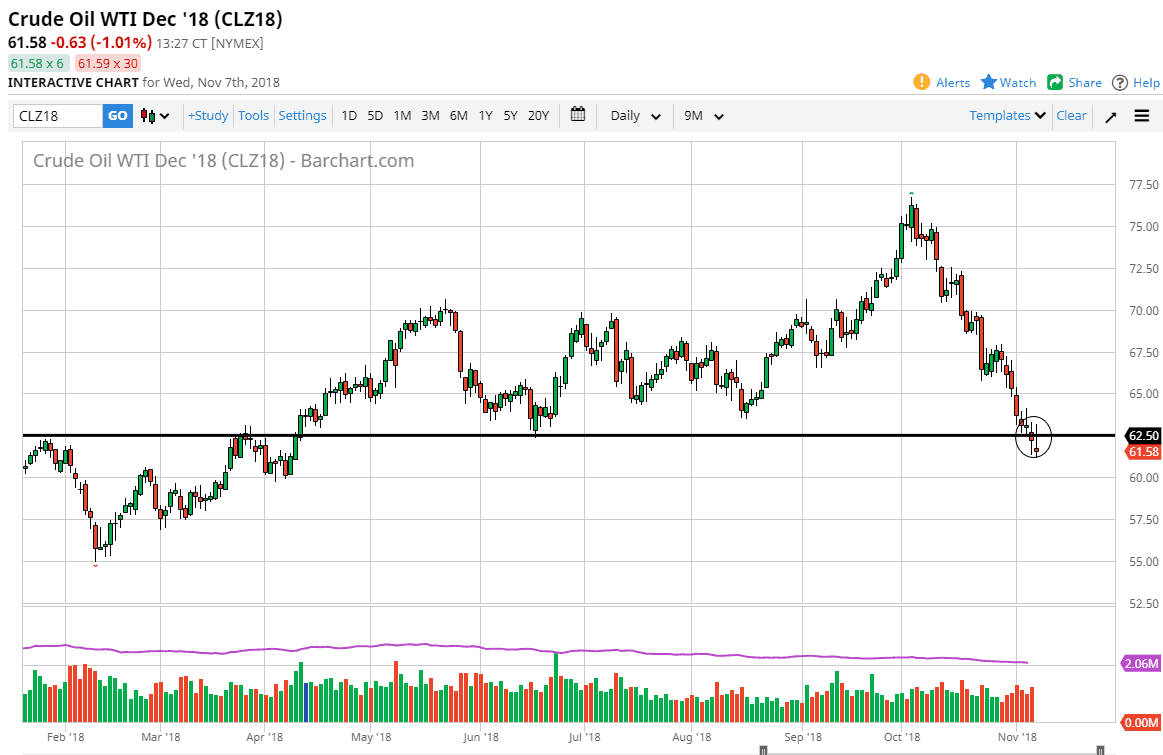Switch chart to 5D range

tap(375, 115)
